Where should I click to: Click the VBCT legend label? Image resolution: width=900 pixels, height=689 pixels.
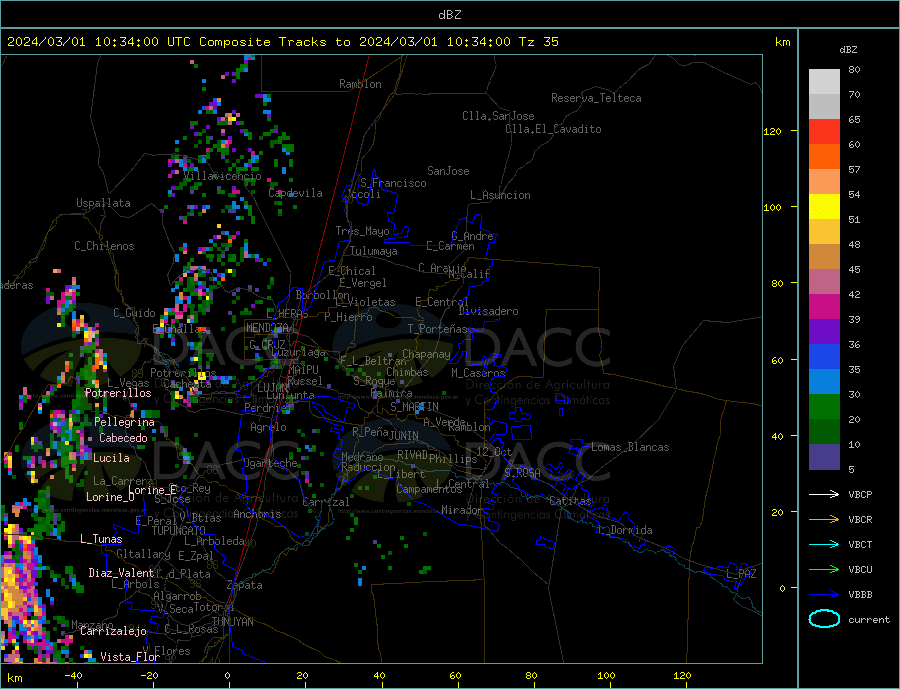[x=860, y=544]
